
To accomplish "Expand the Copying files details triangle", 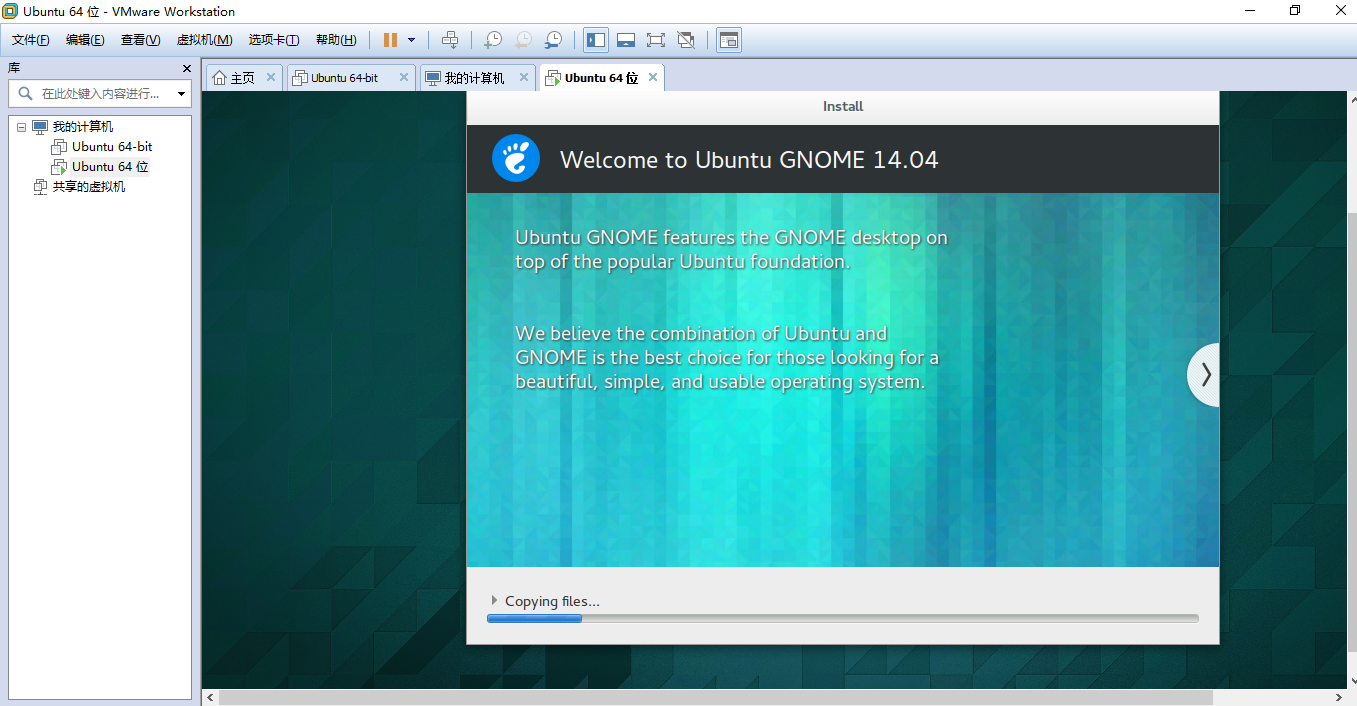I will [494, 600].
